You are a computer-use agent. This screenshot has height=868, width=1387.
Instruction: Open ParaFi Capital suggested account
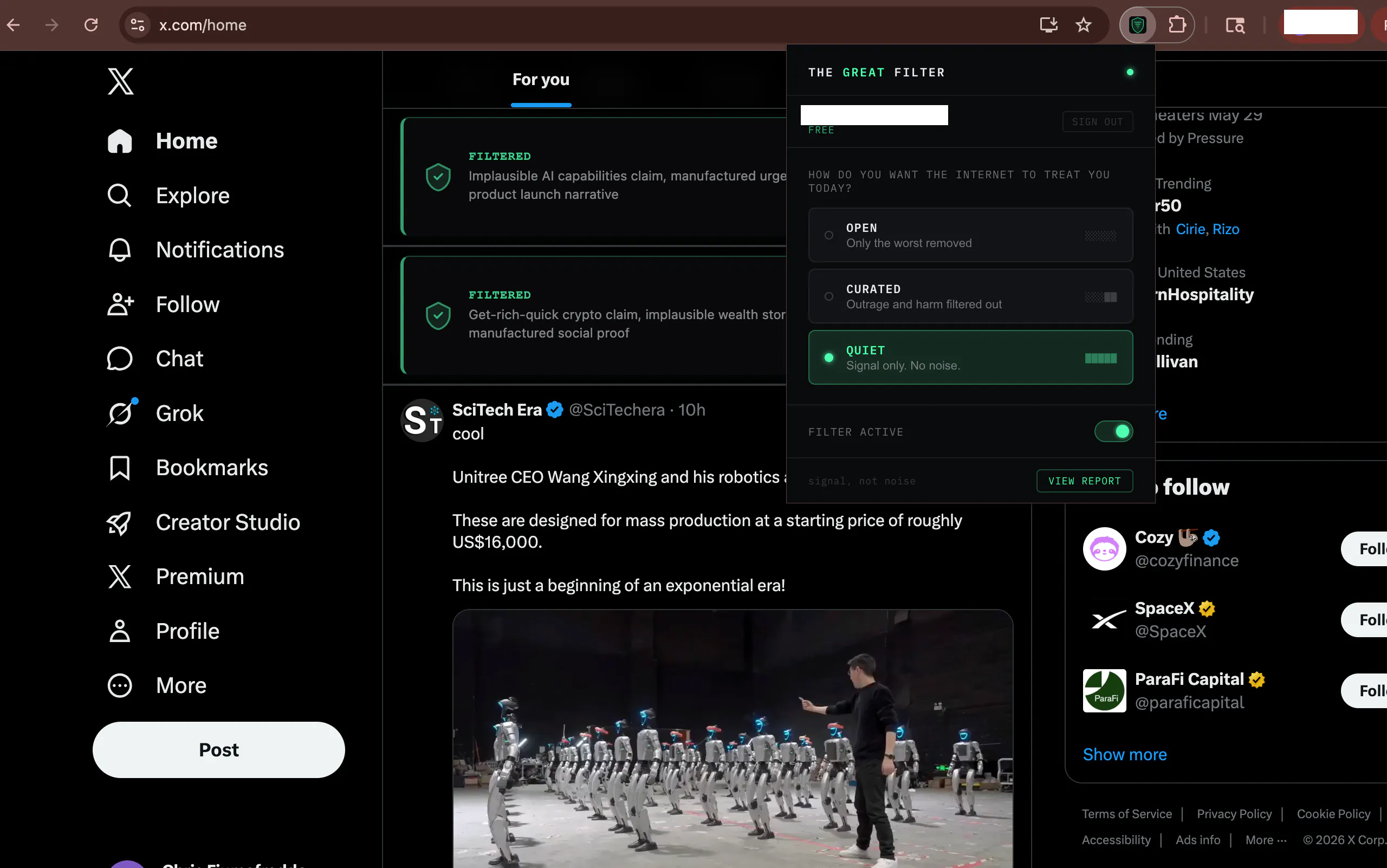click(1200, 691)
